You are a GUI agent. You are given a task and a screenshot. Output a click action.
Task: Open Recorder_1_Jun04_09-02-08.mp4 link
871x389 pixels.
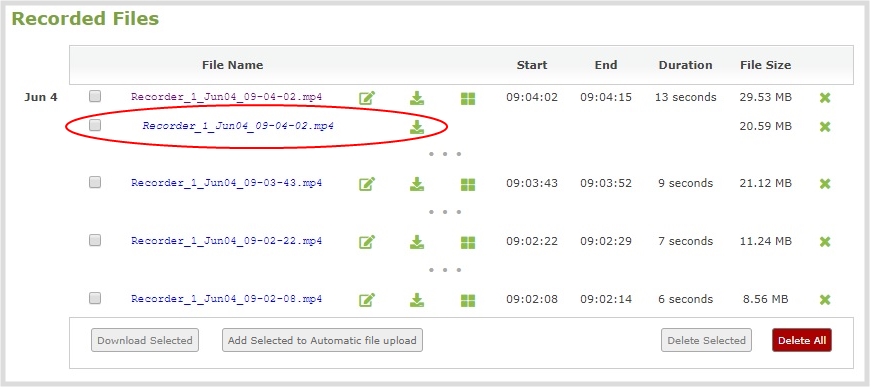tap(227, 299)
